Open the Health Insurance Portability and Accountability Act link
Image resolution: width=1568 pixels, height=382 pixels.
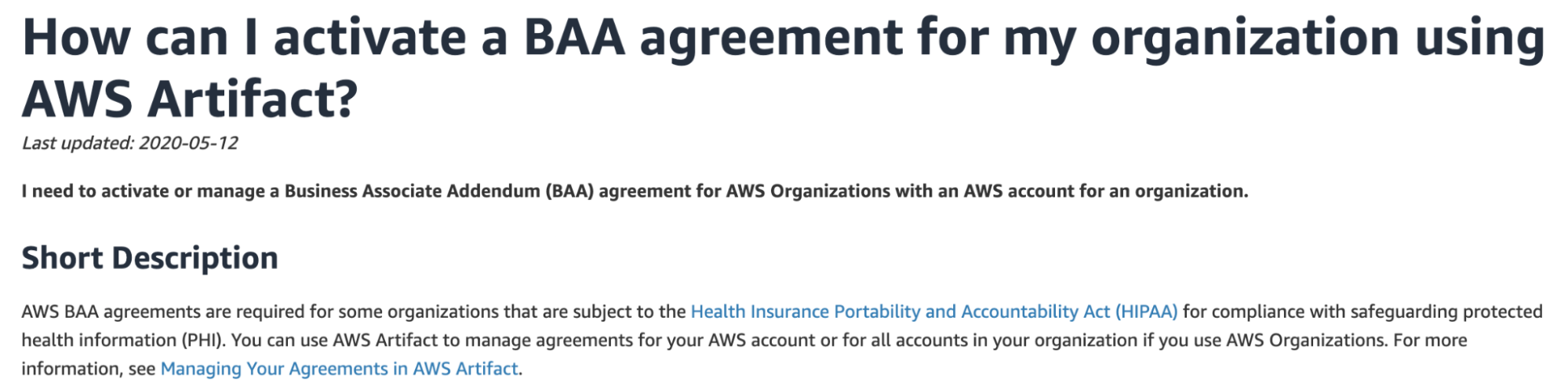pyautogui.click(x=933, y=311)
